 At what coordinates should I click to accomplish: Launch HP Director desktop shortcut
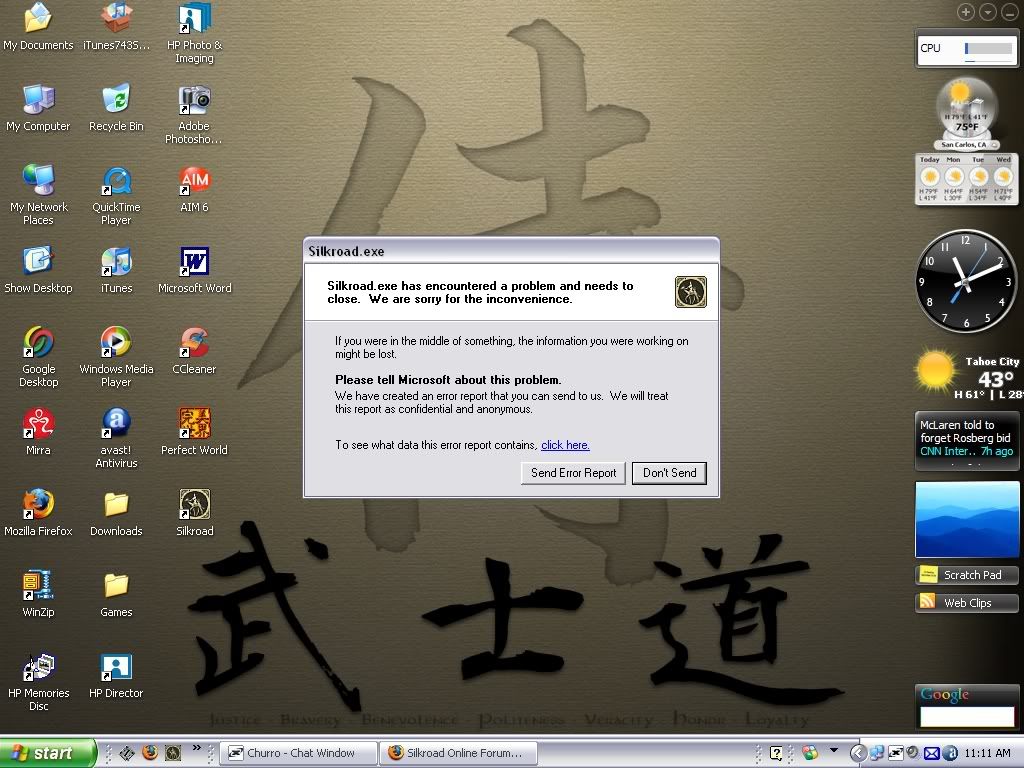pyautogui.click(x=116, y=675)
